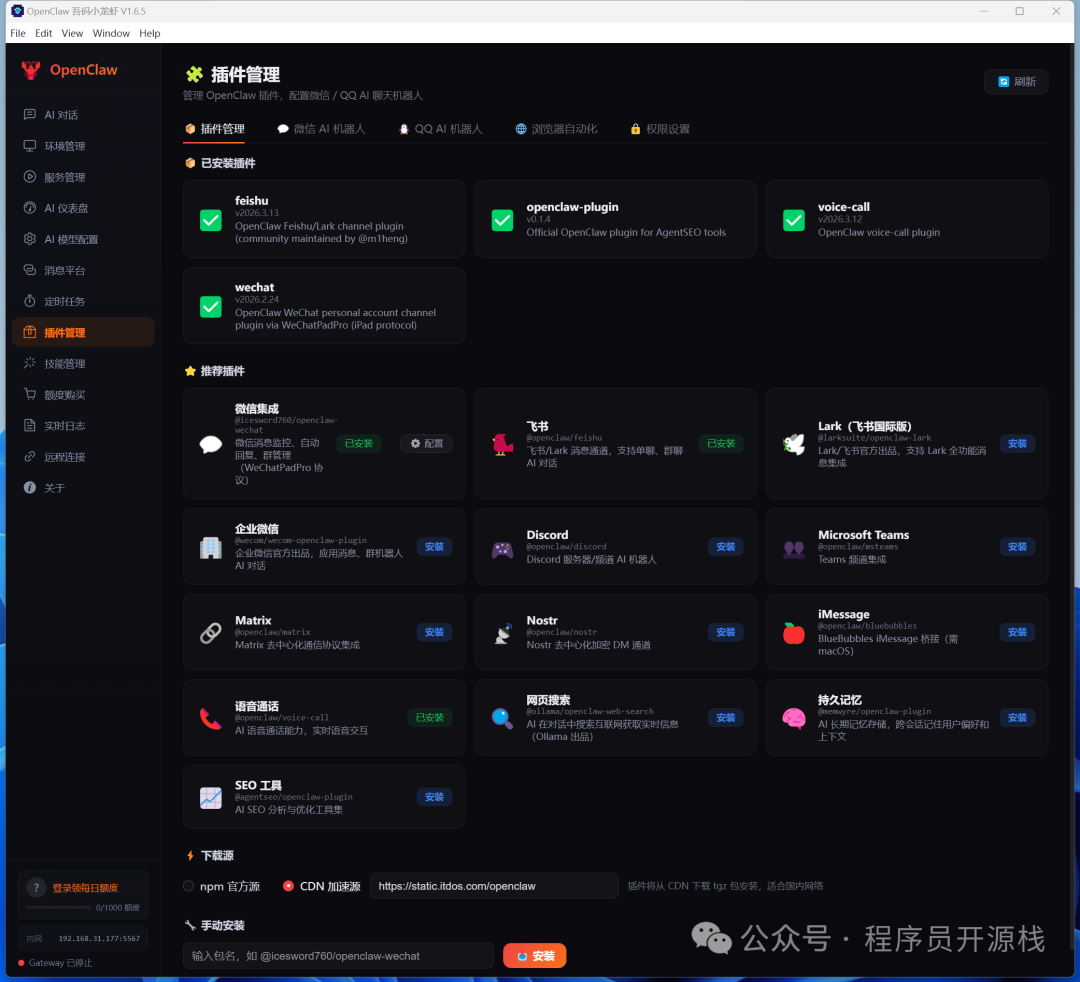
Task: Open the Window menu
Action: coord(110,33)
